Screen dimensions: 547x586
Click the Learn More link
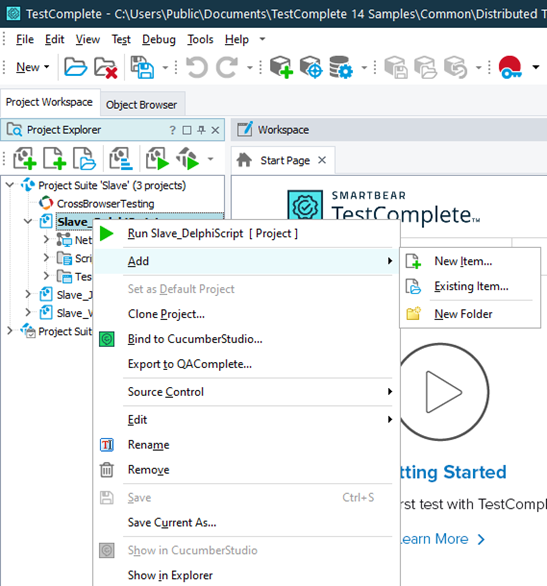(442, 539)
